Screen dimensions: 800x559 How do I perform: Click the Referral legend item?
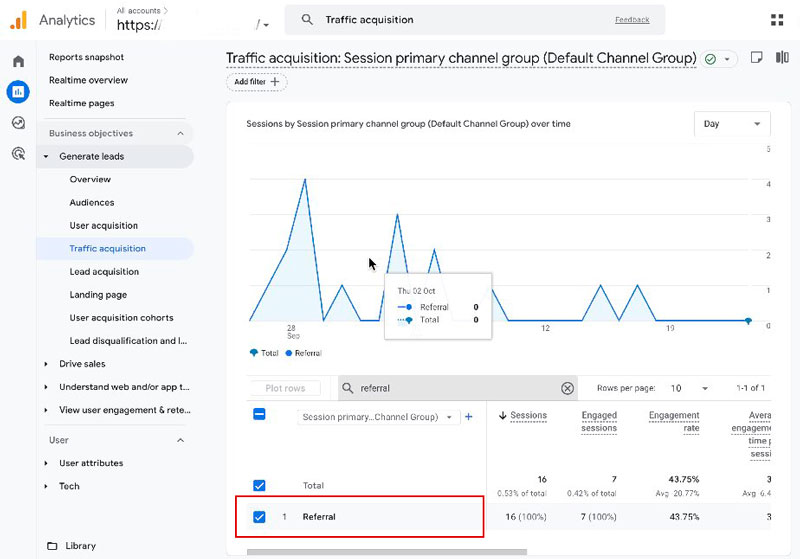coord(304,353)
